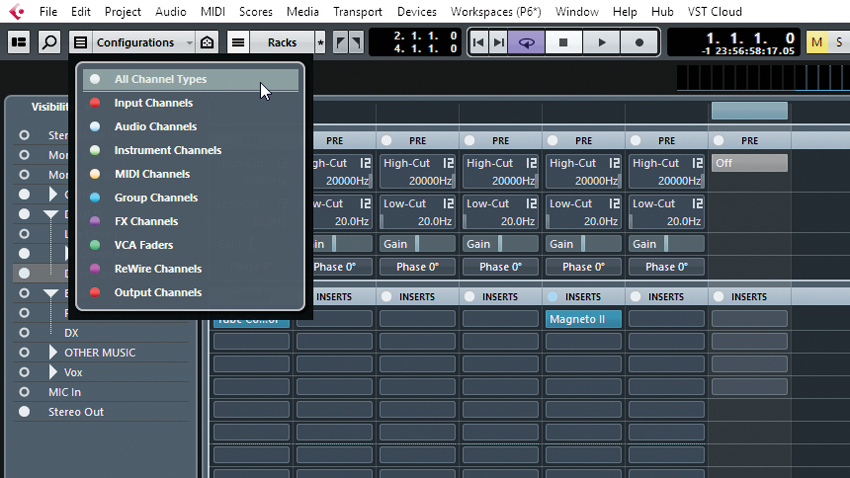The height and width of the screenshot is (478, 850).
Task: Toggle the cycle loop button
Action: click(526, 42)
